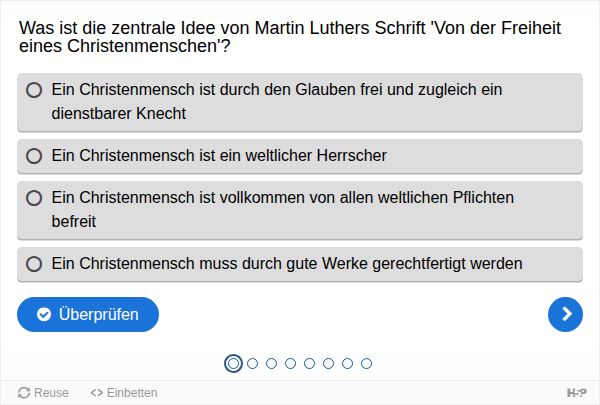Pick 'durch gute Werke gerechtfertigt' radio option
Image resolution: width=600 pixels, height=405 pixels.
(34, 264)
